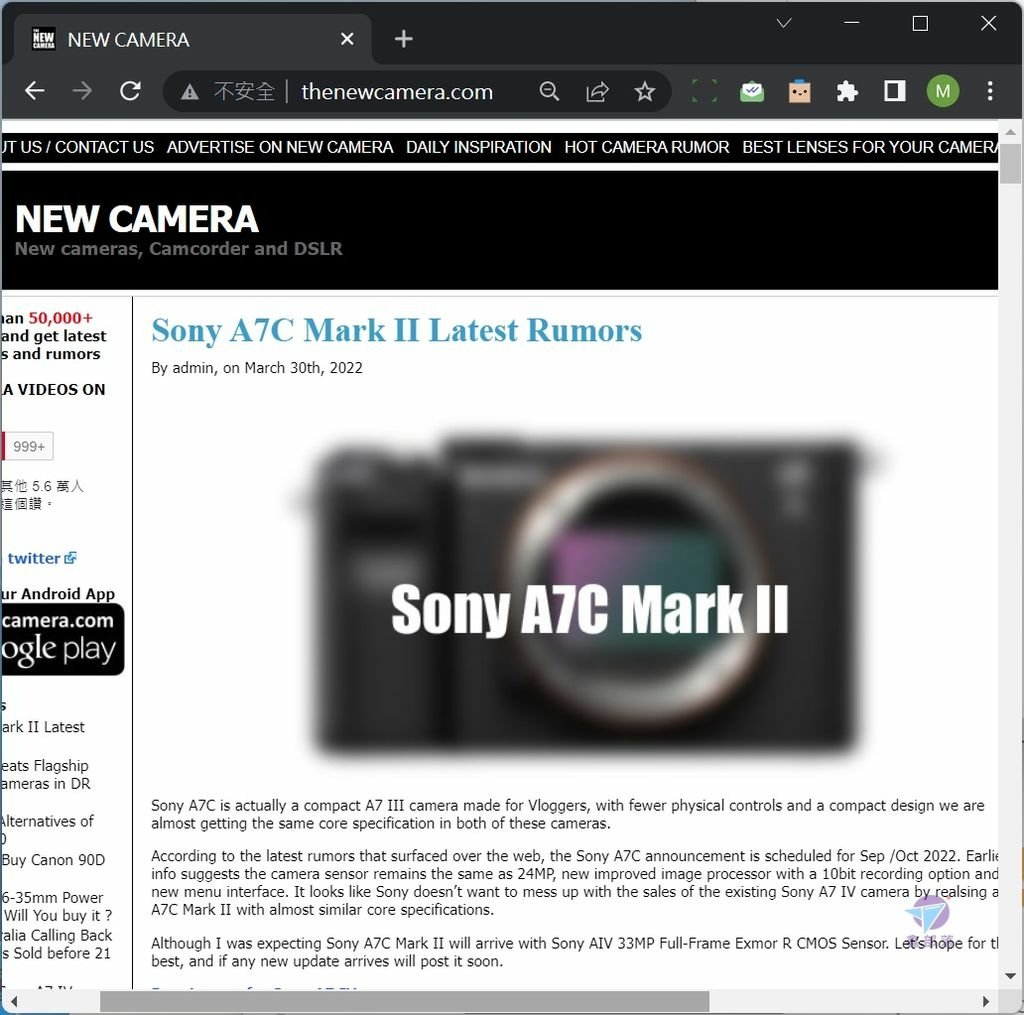Screen dimensions: 1024x1015
Task: Open the twitter link in sidebar
Action: pos(42,558)
